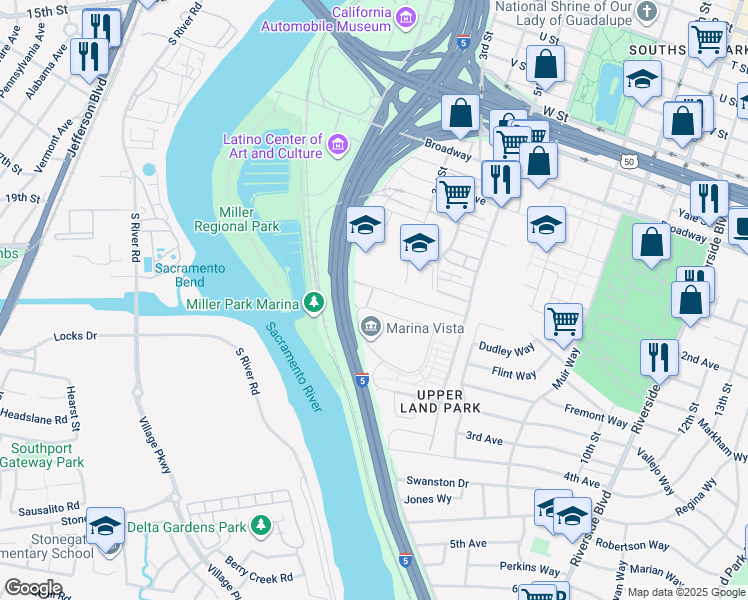The width and height of the screenshot is (748, 600).
Task: Open the Map data 2025 Google attribution
Action: [x=686, y=592]
